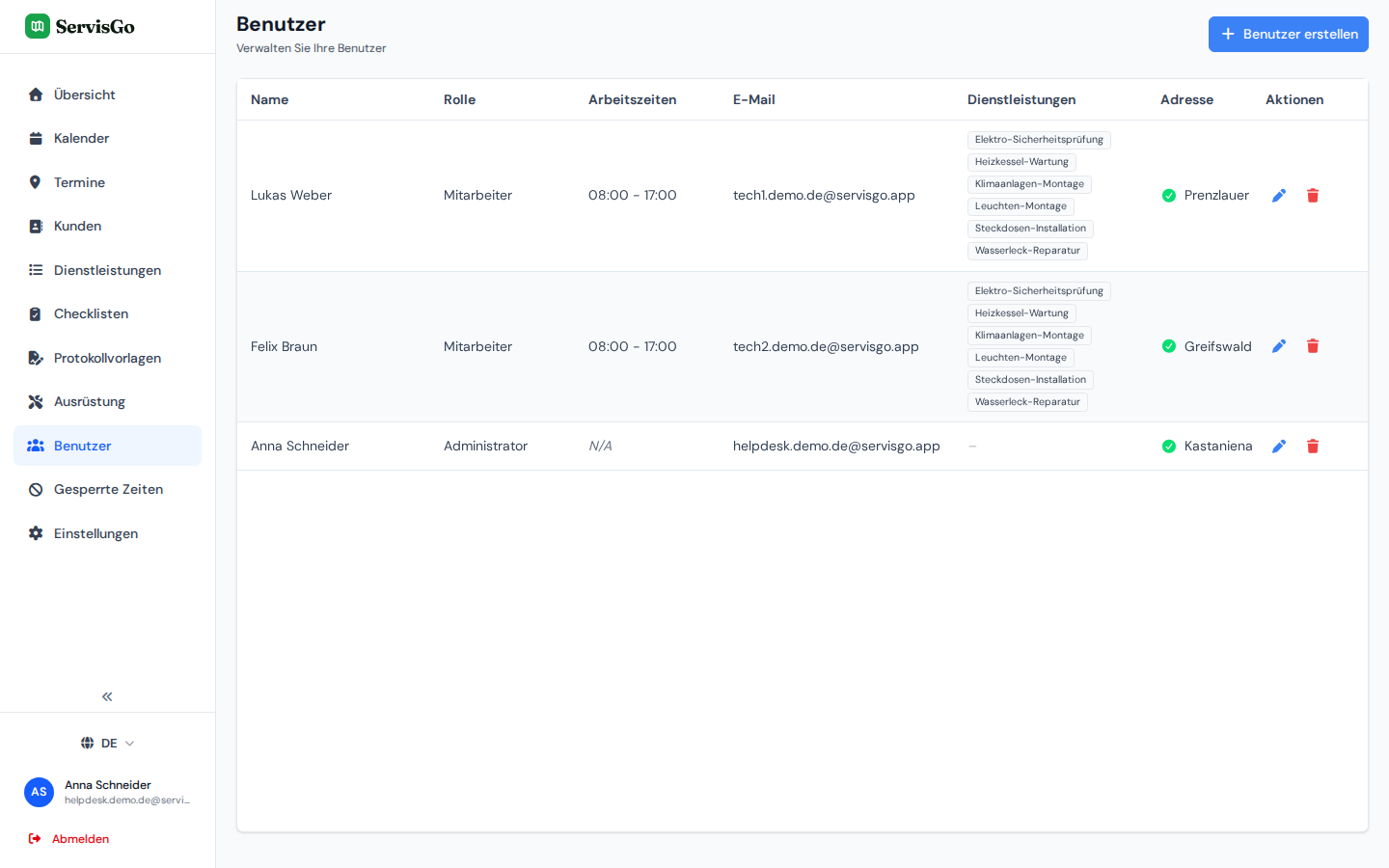Click the Benutzer erstellen button
This screenshot has height=868, width=1389.
[x=1289, y=34]
